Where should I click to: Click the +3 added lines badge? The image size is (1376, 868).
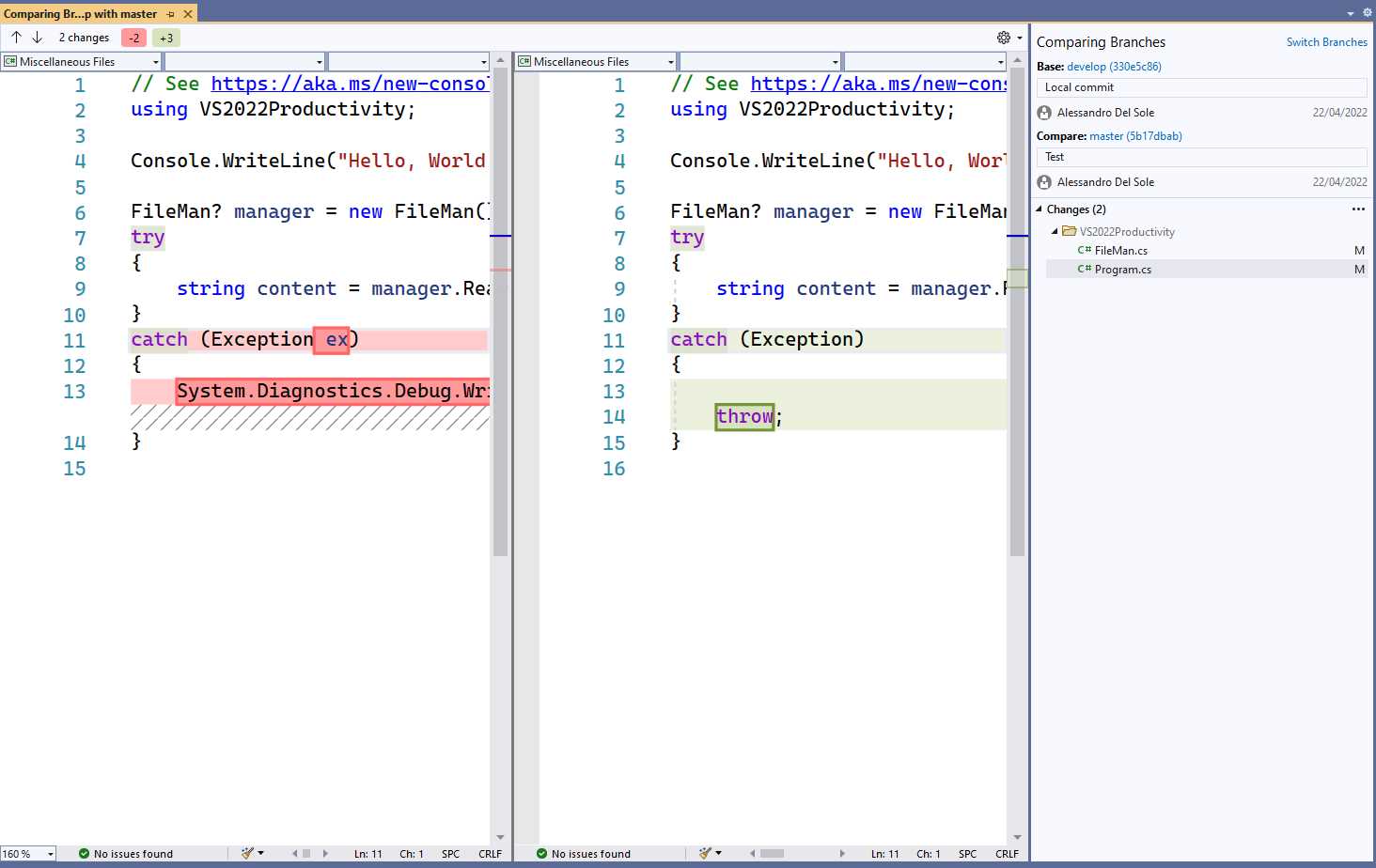(166, 38)
